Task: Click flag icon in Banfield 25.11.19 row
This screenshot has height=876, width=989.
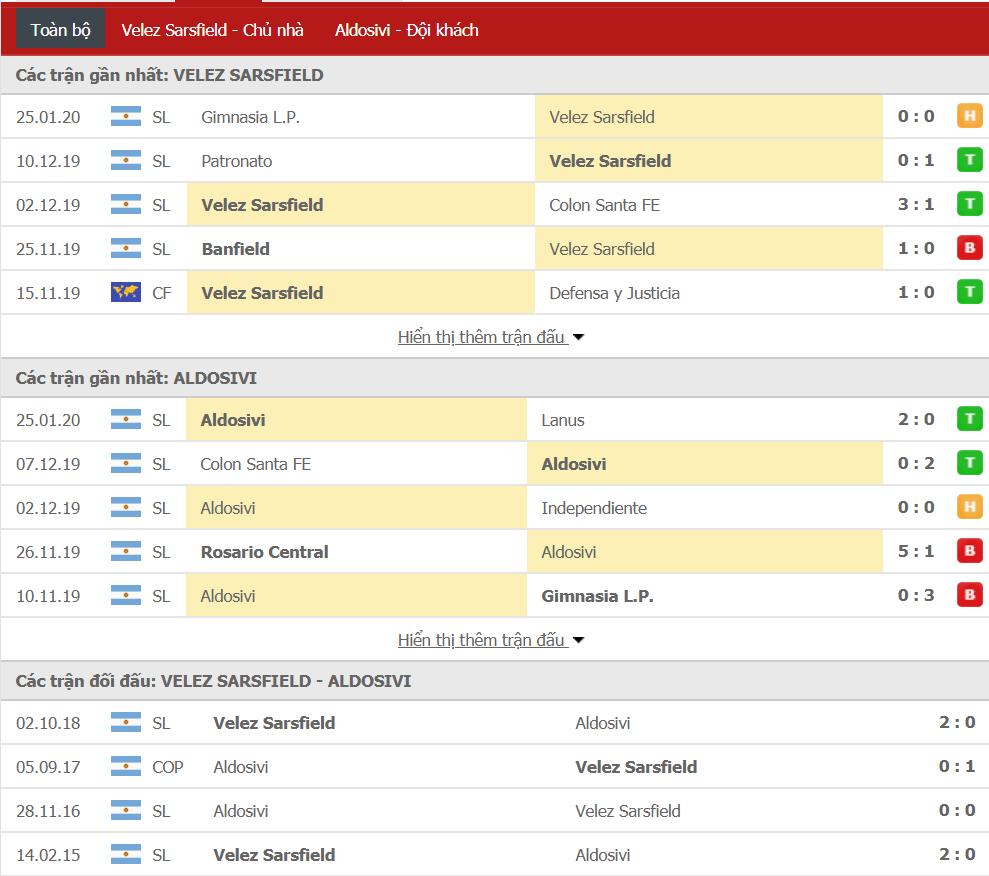Action: point(126,249)
